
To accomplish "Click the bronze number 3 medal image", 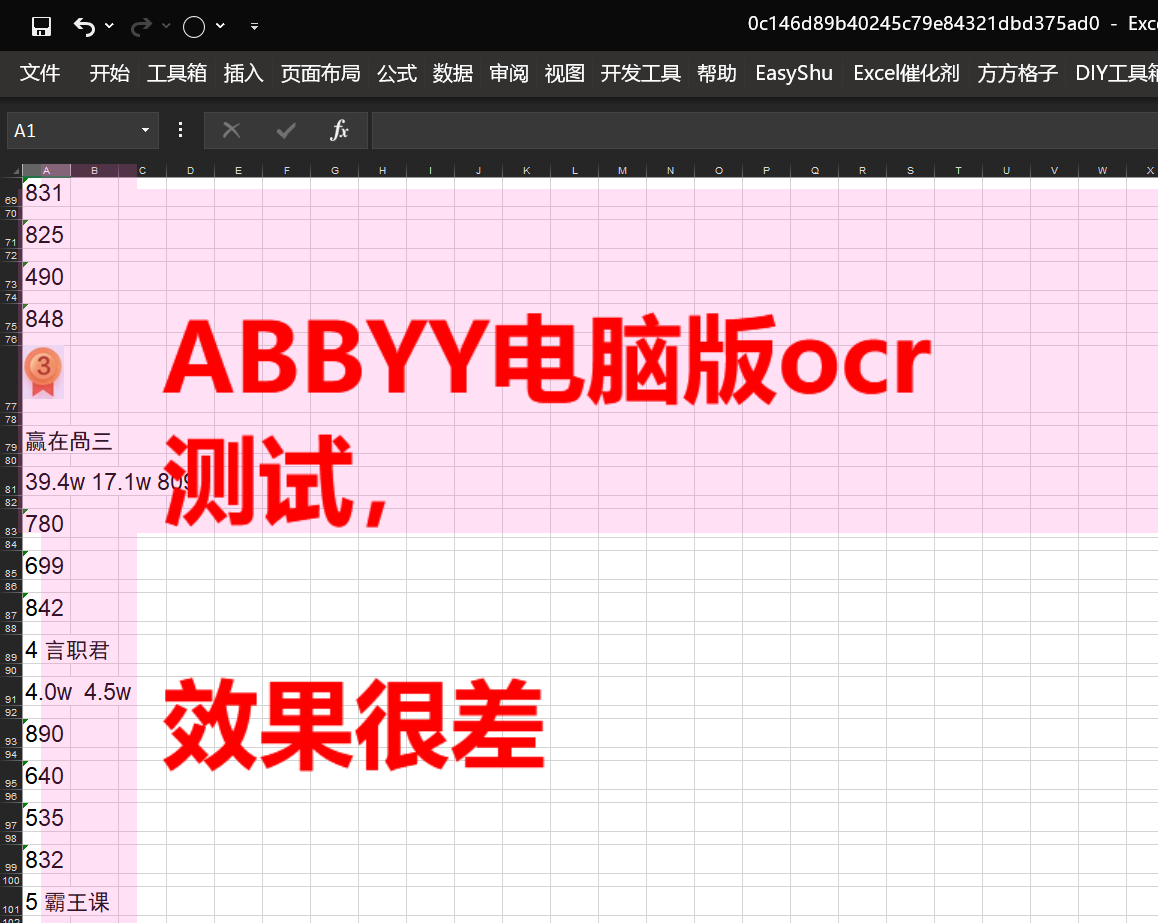I will [43, 372].
